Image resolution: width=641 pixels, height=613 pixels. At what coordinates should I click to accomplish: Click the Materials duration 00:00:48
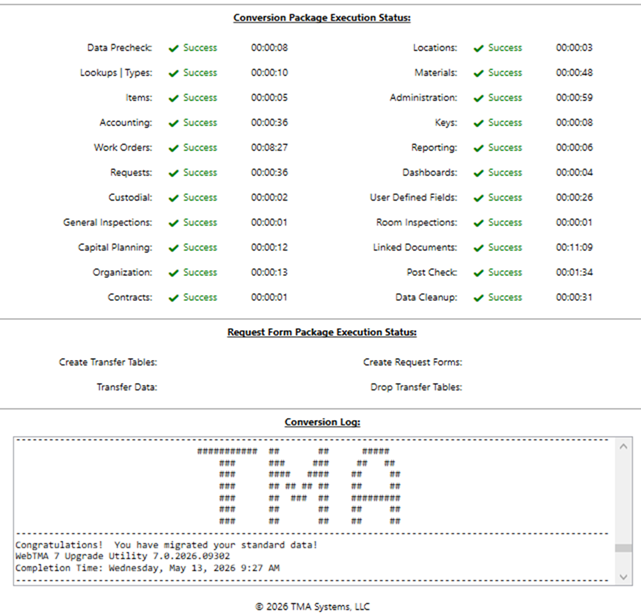click(574, 73)
